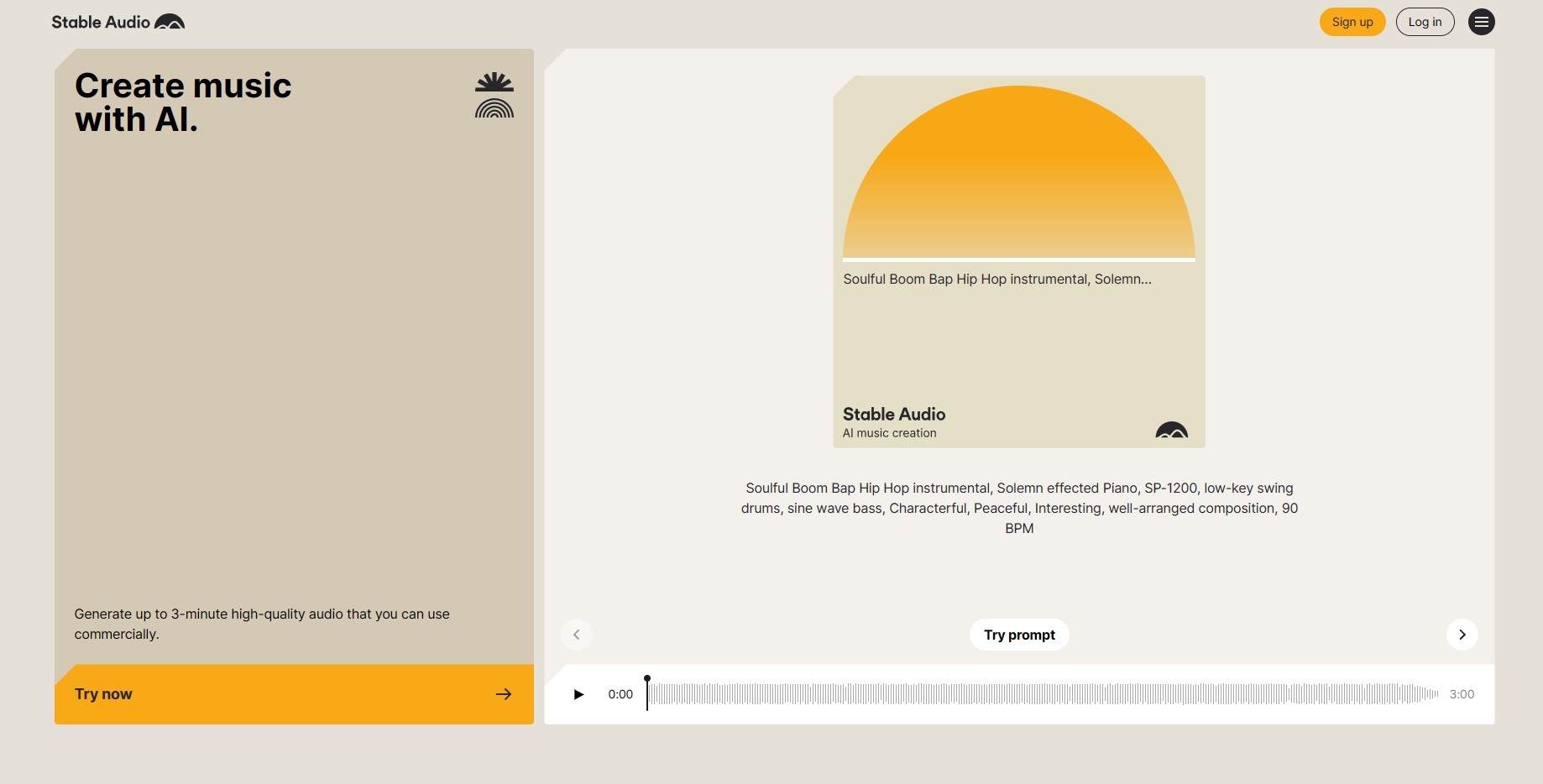Click the Try now button
Screen dimensions: 1543x784
(294, 694)
